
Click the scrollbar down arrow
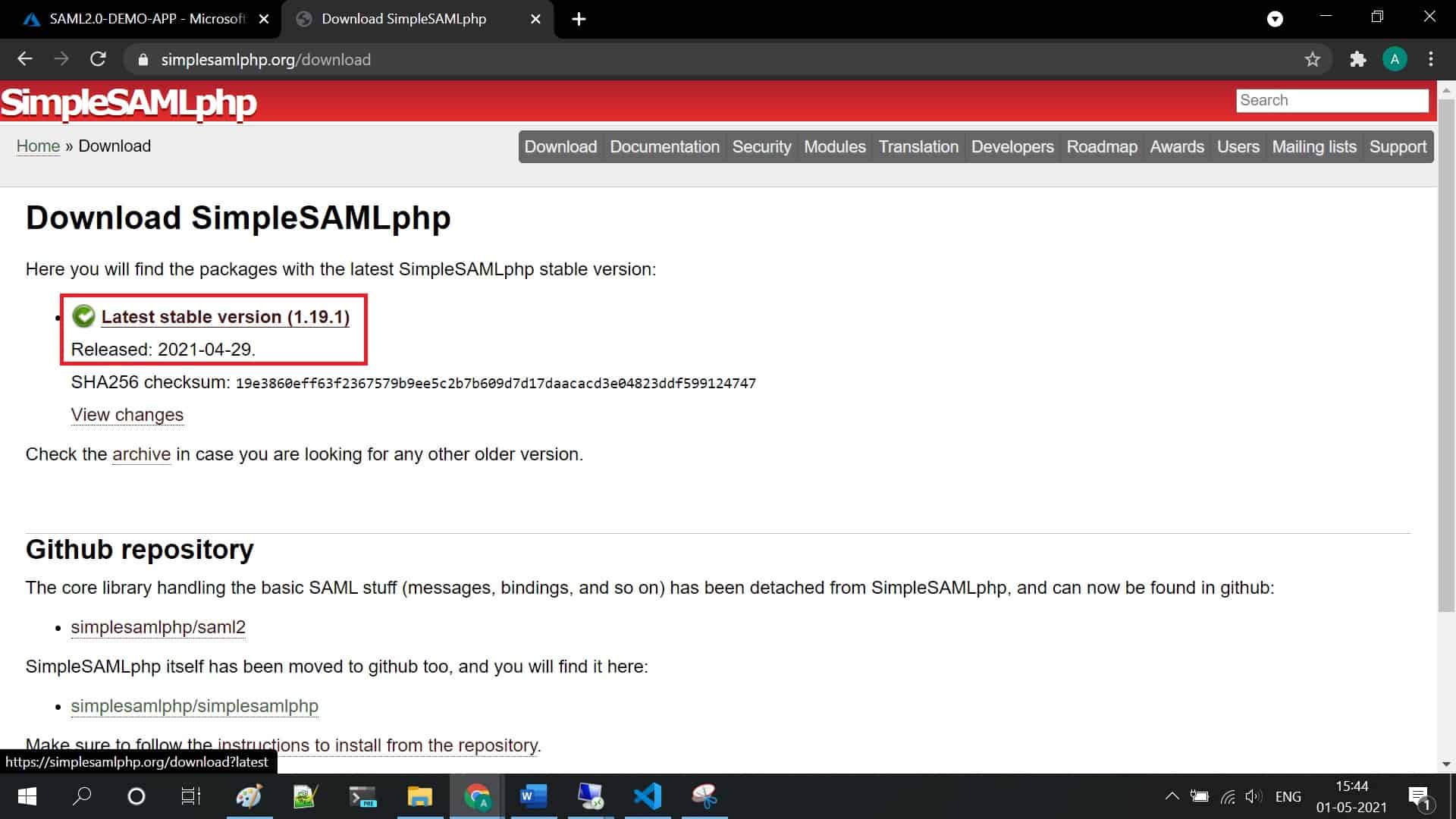click(1446, 764)
